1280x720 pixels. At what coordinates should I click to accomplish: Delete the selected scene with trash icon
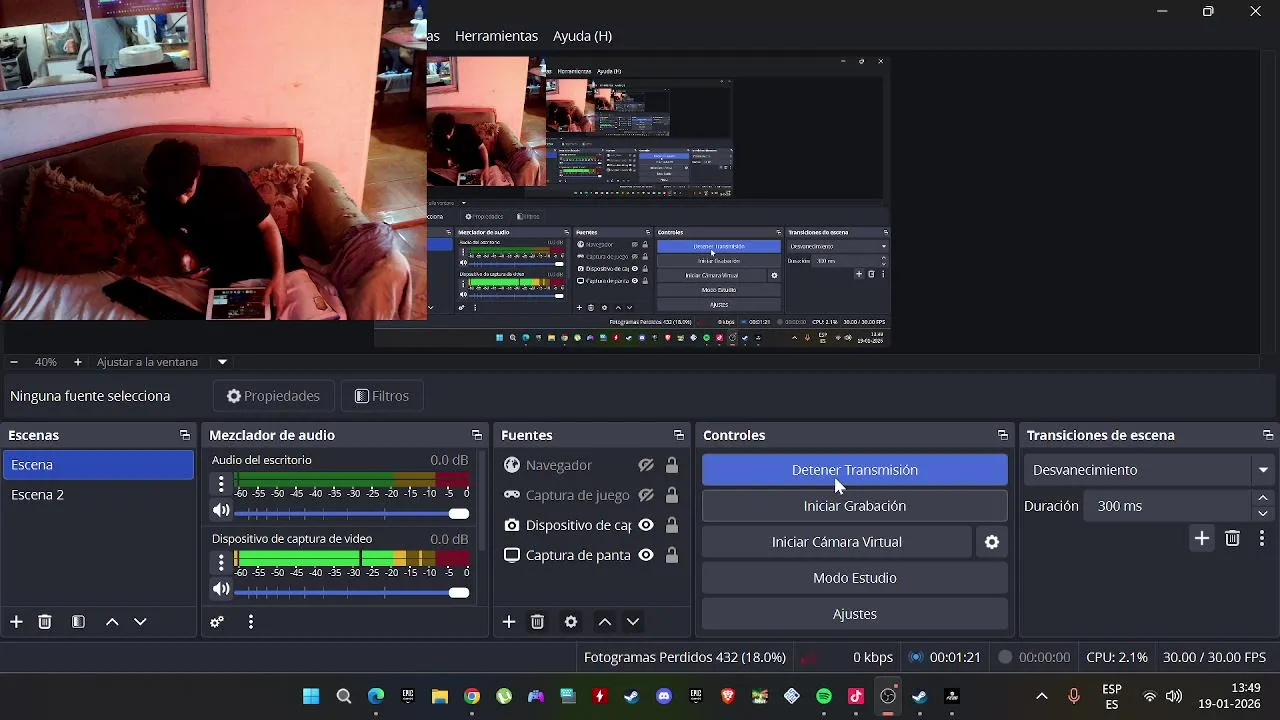(x=44, y=622)
